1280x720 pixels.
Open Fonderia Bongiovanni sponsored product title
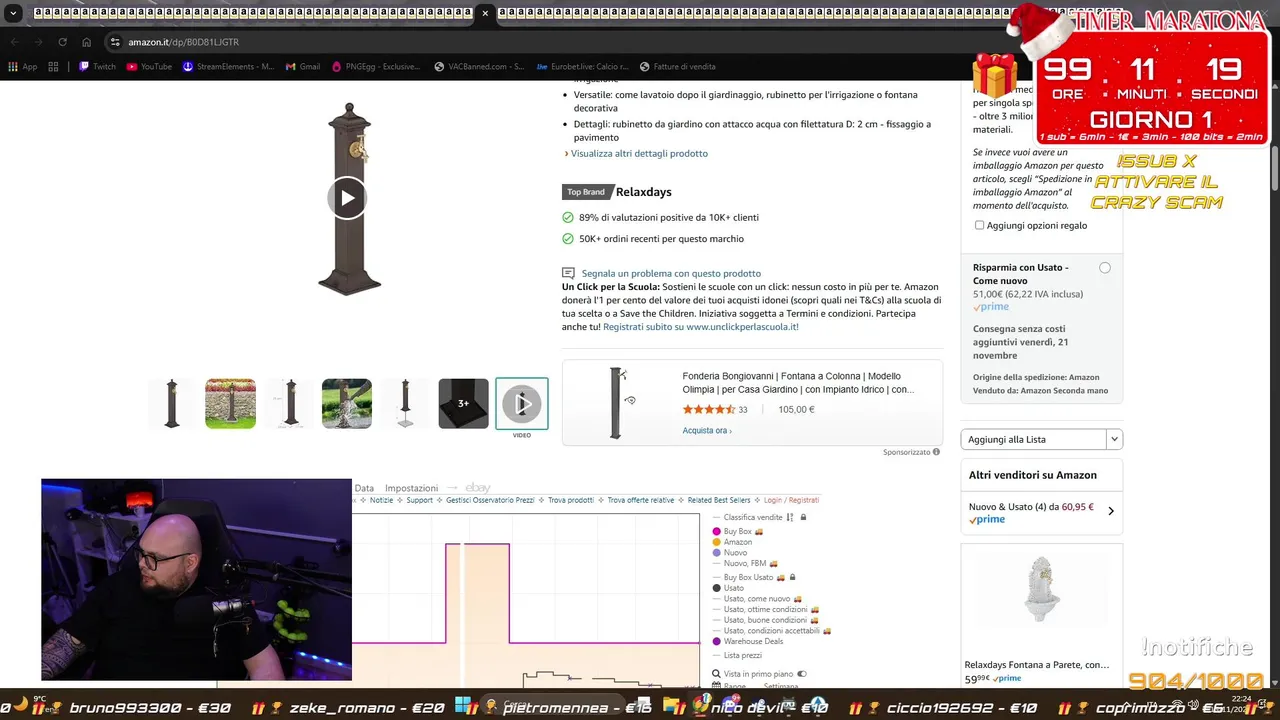[798, 383]
